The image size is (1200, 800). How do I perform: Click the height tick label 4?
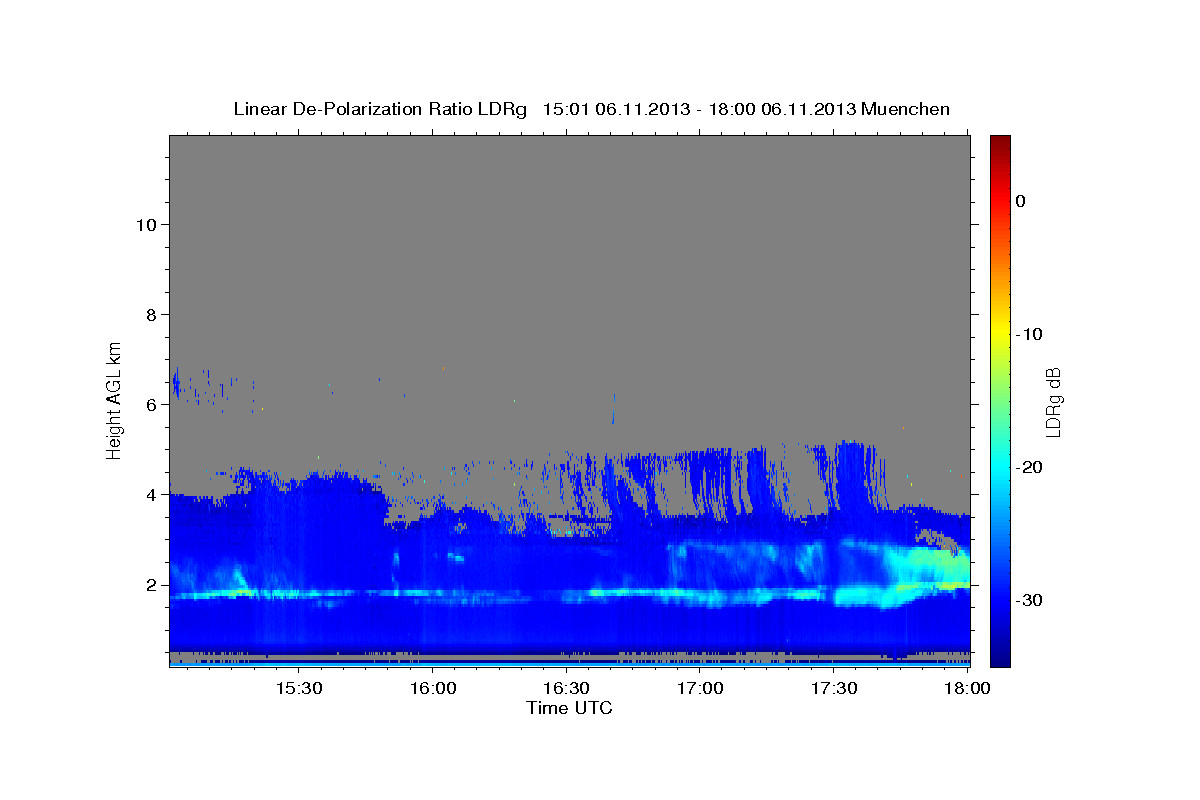(150, 494)
